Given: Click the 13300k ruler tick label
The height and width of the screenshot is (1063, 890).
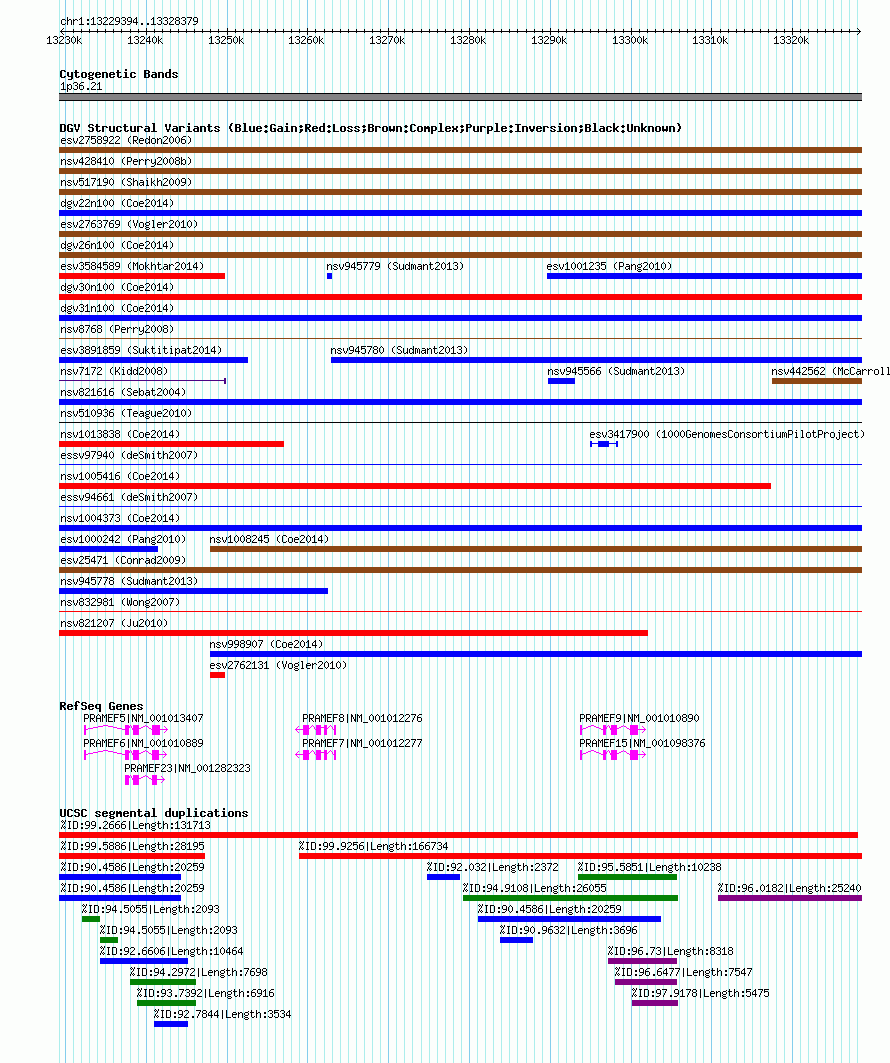Looking at the screenshot, I should coord(630,41).
